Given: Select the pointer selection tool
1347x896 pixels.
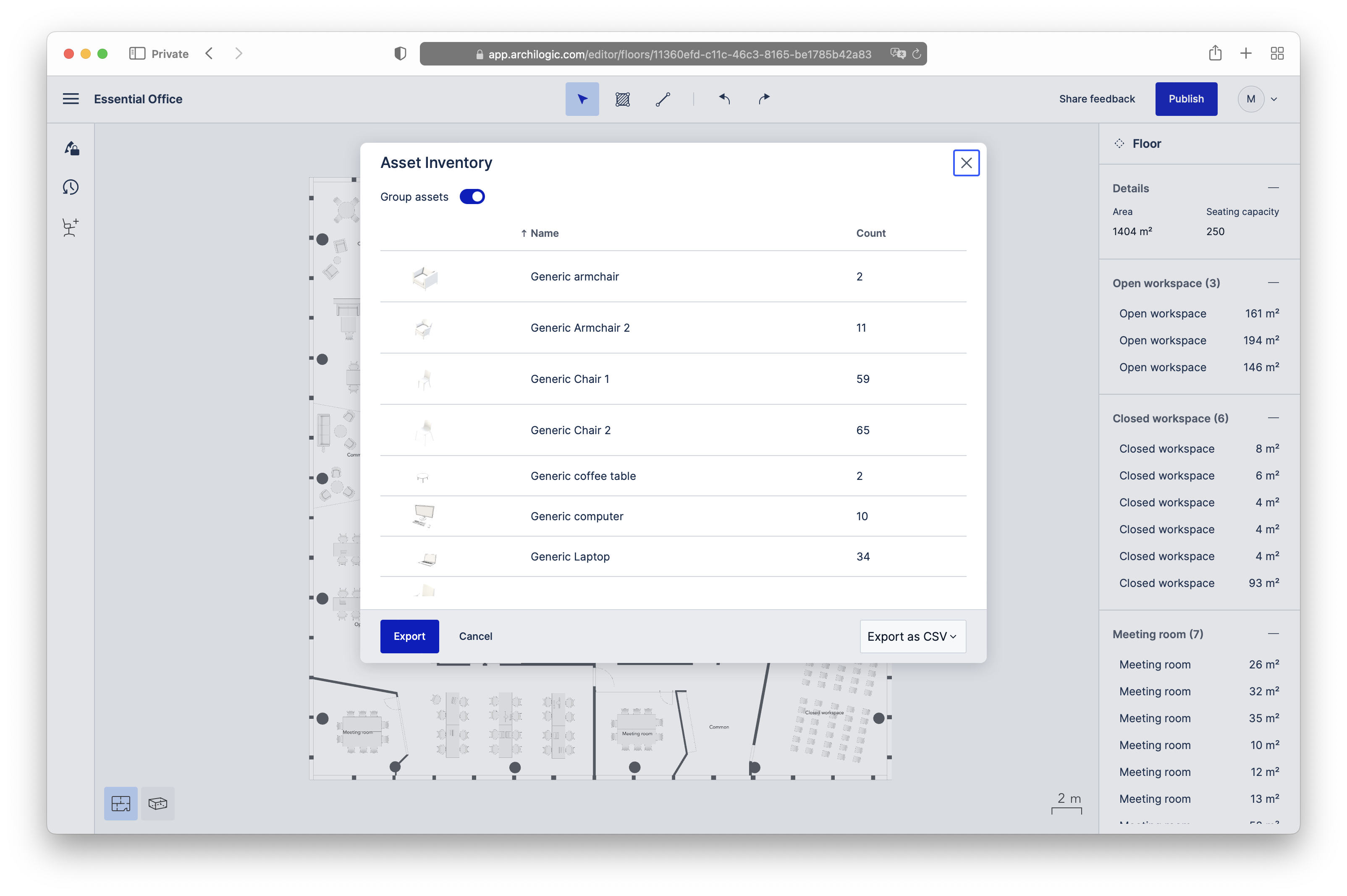Looking at the screenshot, I should (x=582, y=99).
